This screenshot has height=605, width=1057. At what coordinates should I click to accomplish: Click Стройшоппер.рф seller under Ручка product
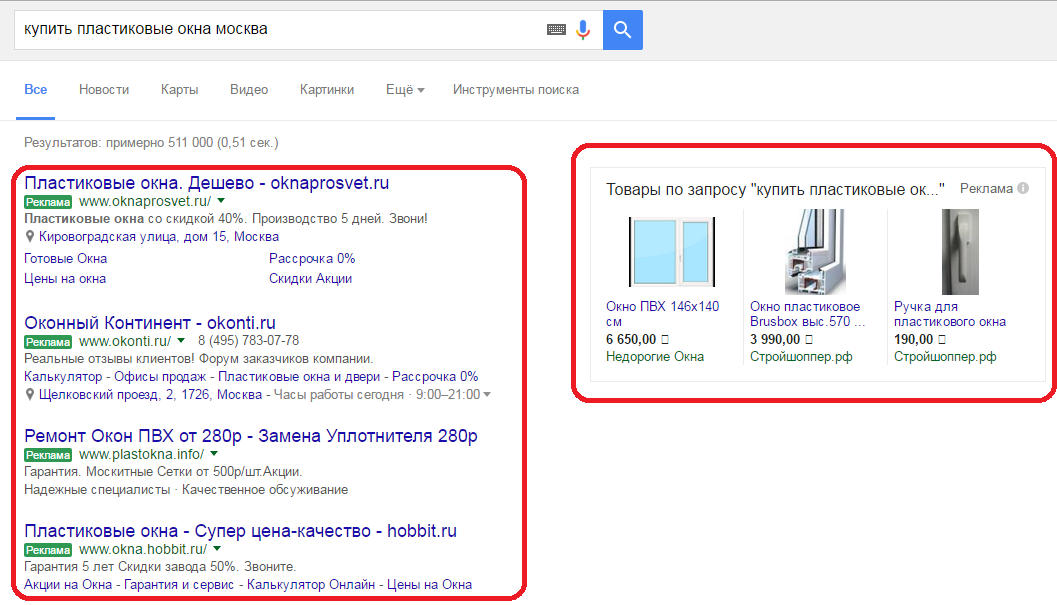[x=945, y=357]
